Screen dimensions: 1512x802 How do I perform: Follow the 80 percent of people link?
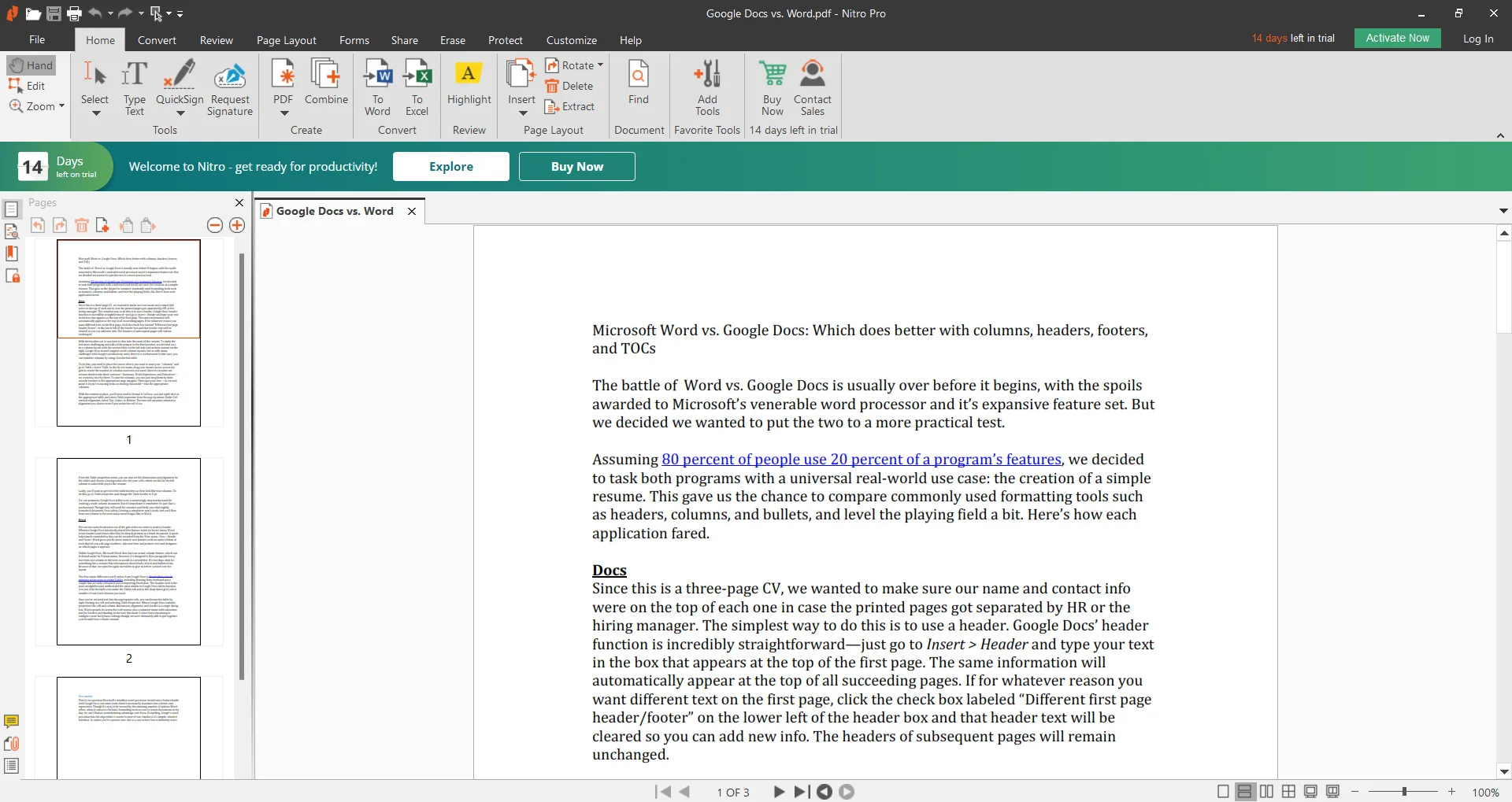point(861,460)
